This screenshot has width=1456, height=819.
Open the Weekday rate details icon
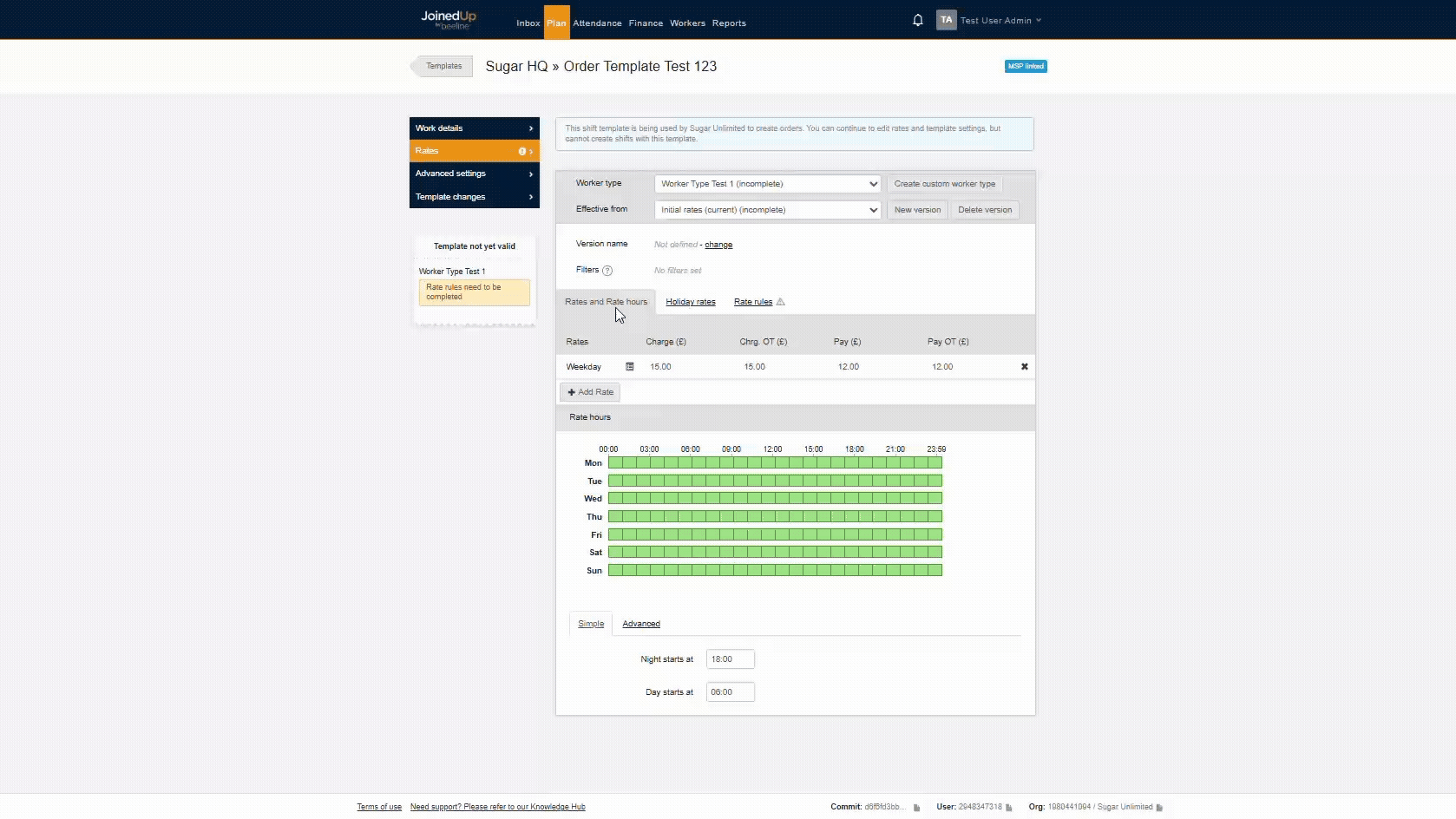[630, 367]
